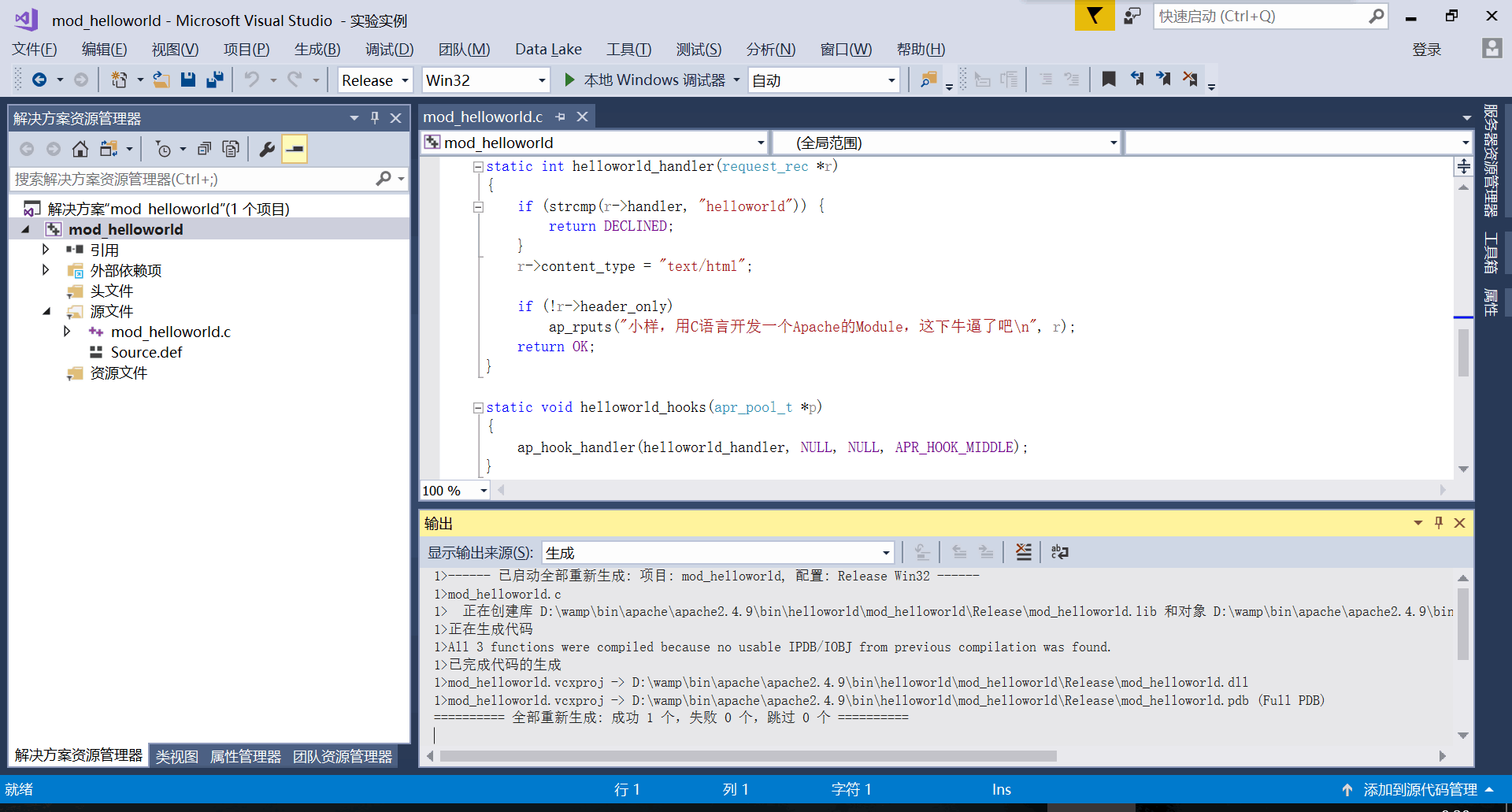Clear all output with the clear icon
The height and width of the screenshot is (812, 1512).
click(1023, 552)
